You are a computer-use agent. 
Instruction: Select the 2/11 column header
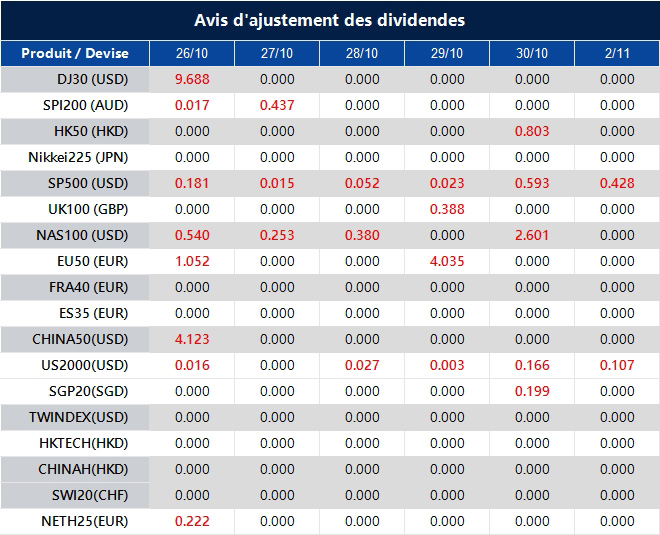pyautogui.click(x=617, y=53)
